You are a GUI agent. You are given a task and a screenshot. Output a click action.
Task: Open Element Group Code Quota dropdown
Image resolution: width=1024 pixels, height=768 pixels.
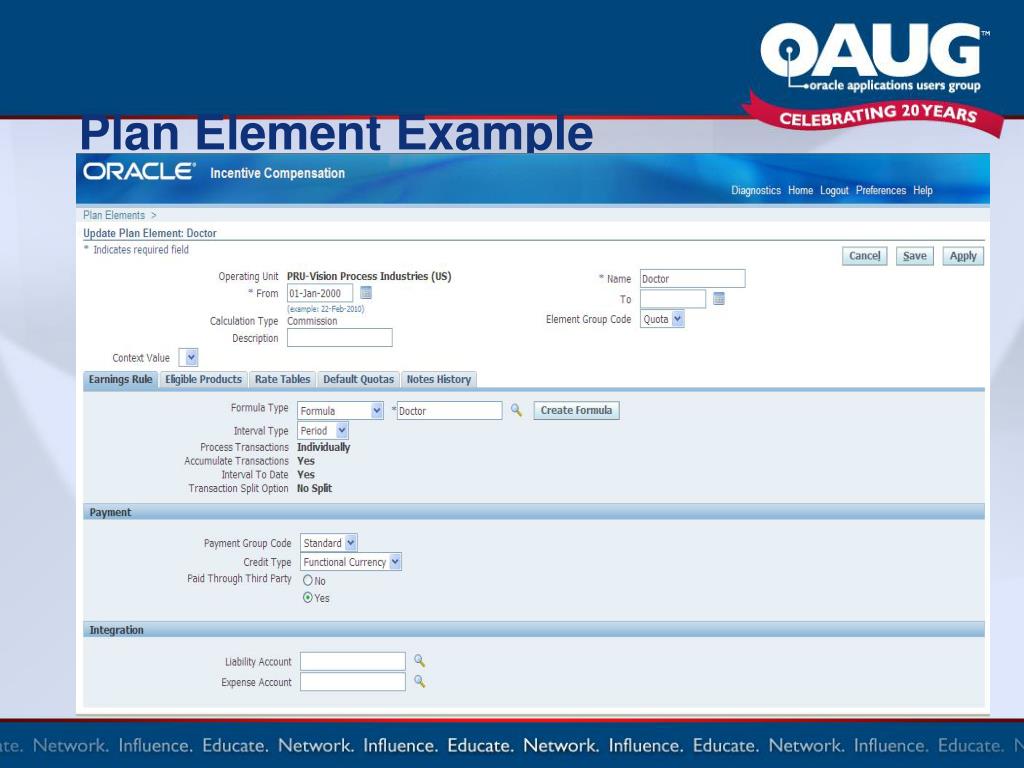(x=662, y=319)
